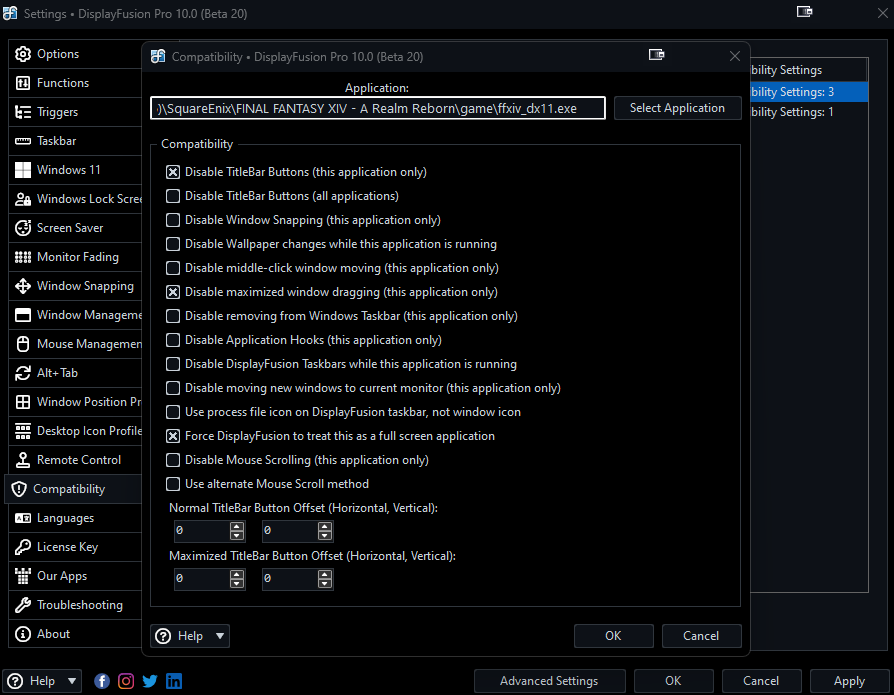Open the Instagram icon link
This screenshot has width=894, height=695.
[x=126, y=681]
